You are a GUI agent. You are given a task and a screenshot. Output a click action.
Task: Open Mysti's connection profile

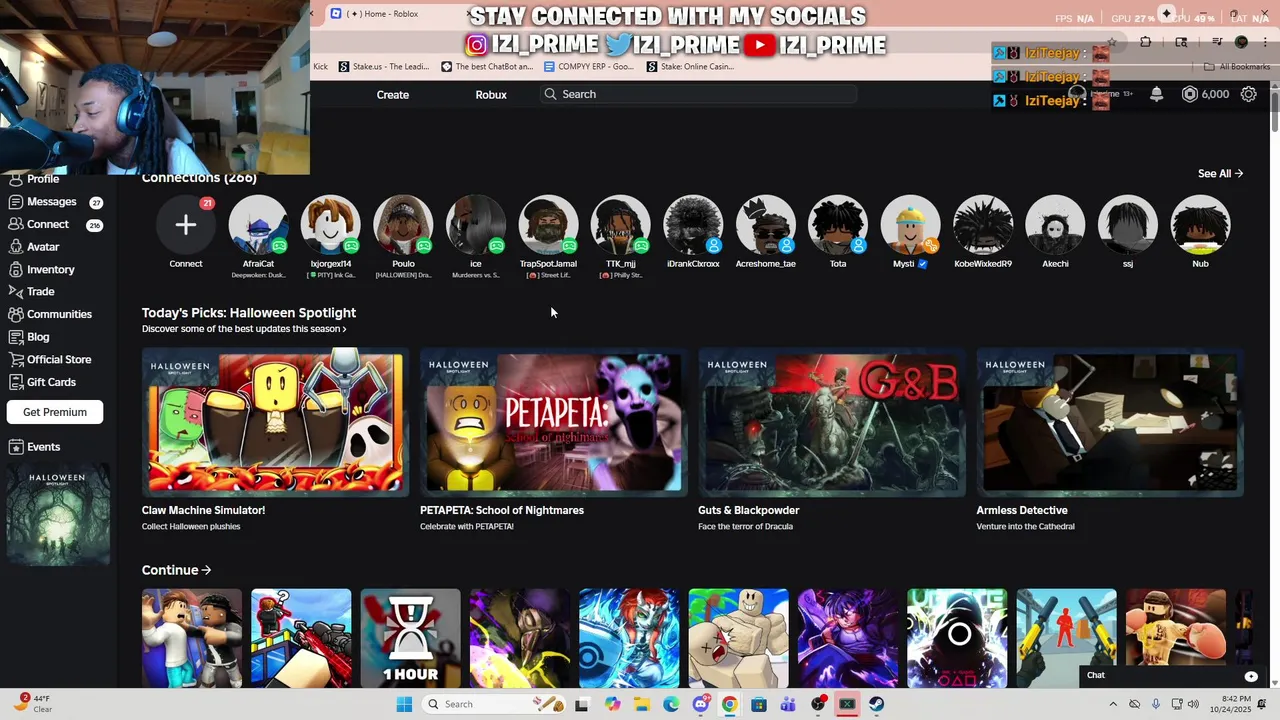(x=910, y=225)
